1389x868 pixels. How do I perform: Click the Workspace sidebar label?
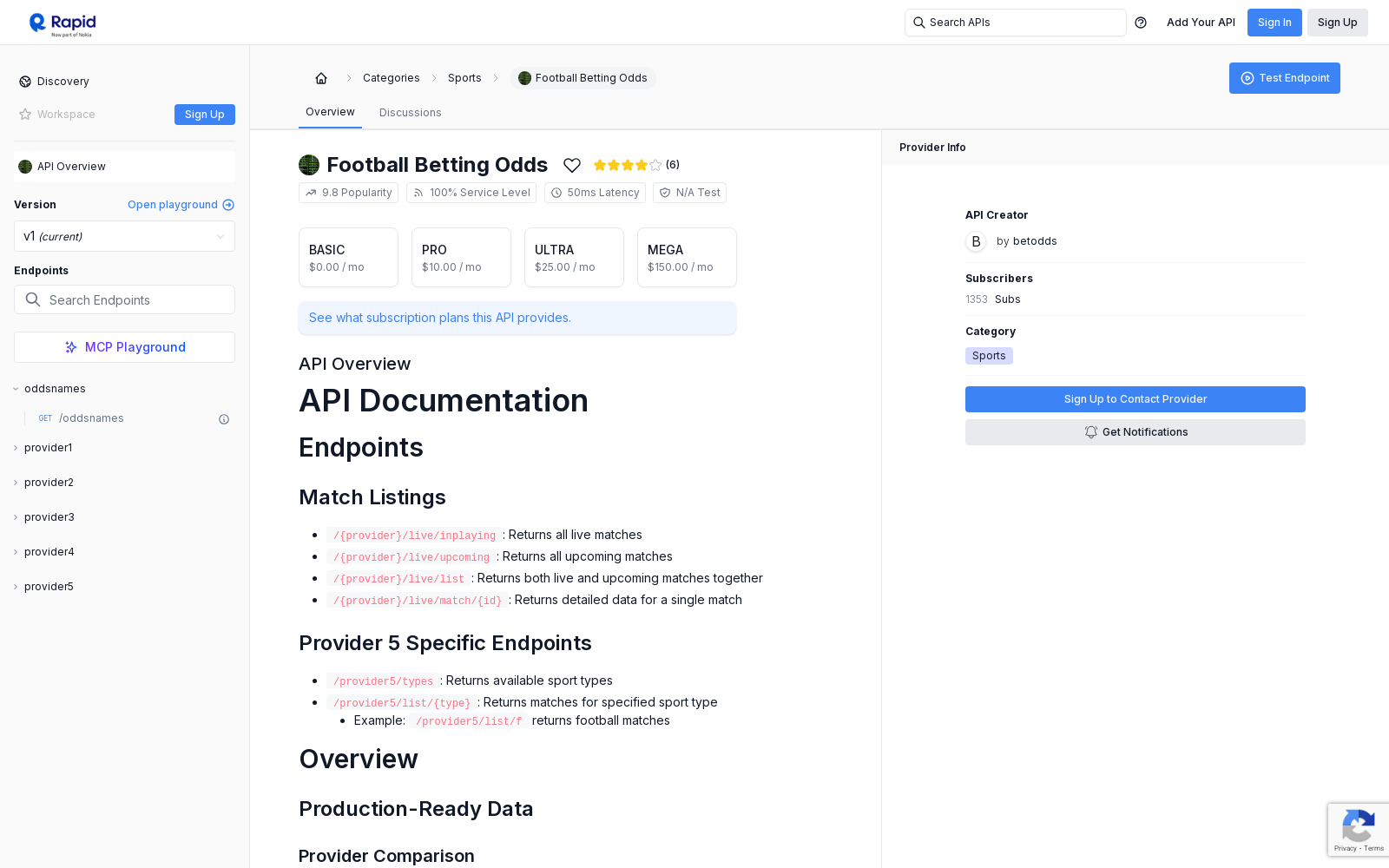(x=66, y=115)
